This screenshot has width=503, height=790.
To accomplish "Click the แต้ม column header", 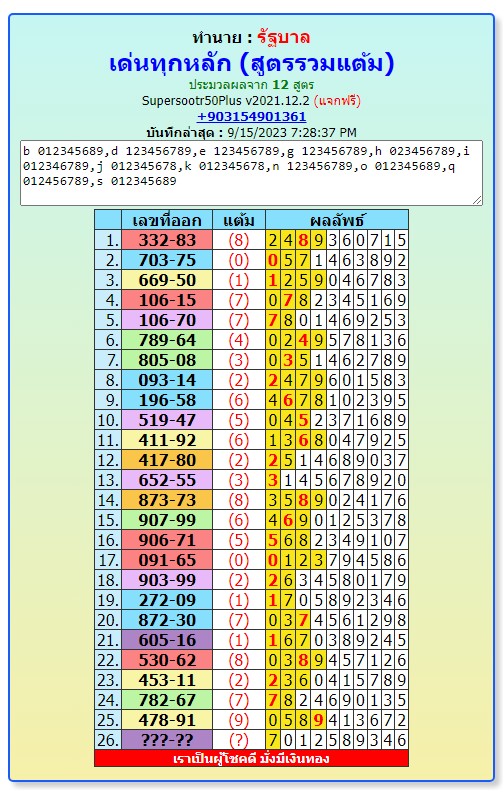I will (239, 220).
